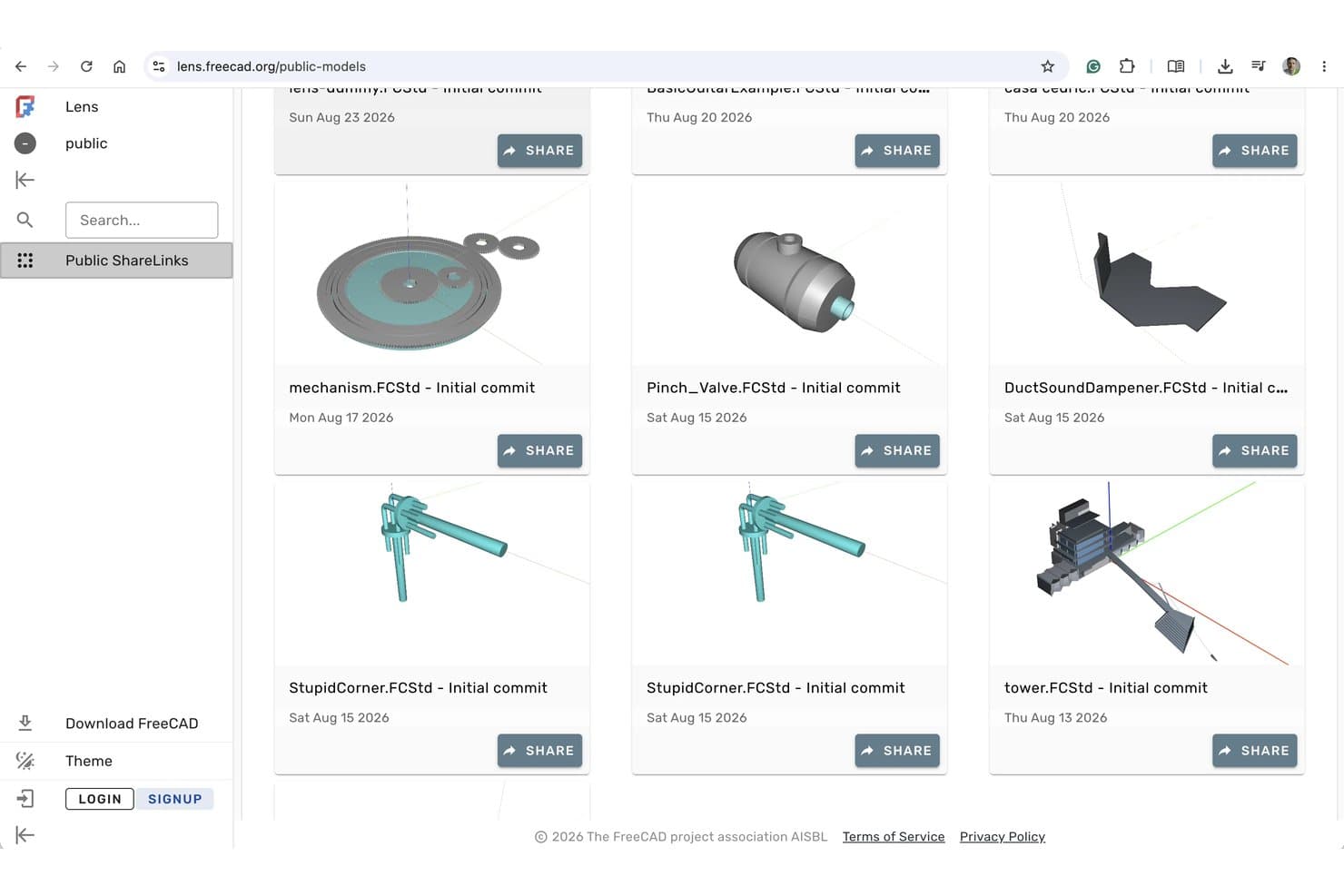This screenshot has height=896, width=1344.
Task: Open Privacy Policy link
Action: pyautogui.click(x=1003, y=837)
